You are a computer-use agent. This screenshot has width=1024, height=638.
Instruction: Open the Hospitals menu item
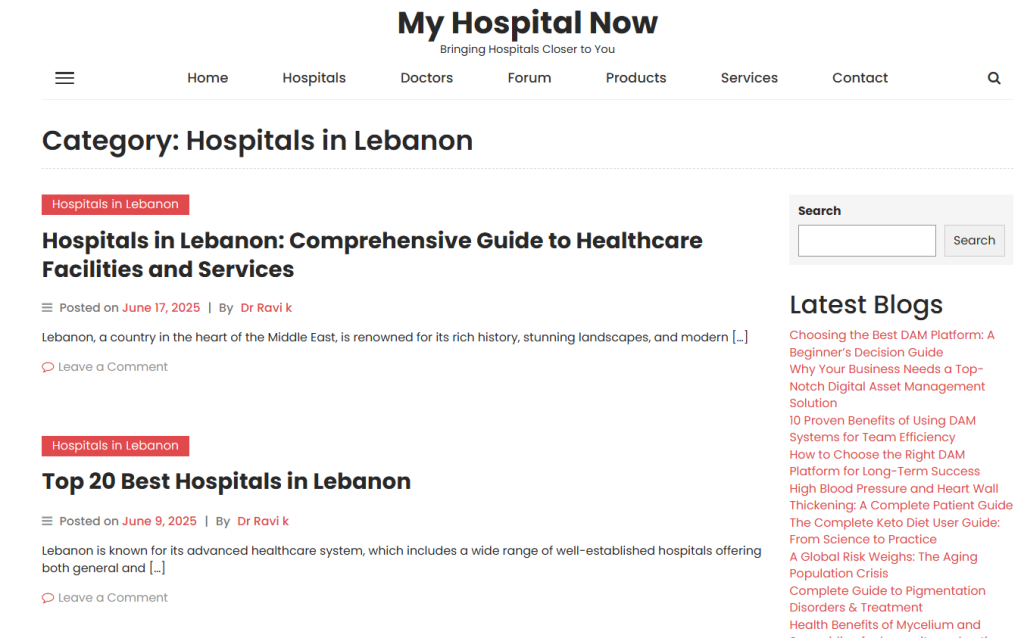point(314,78)
